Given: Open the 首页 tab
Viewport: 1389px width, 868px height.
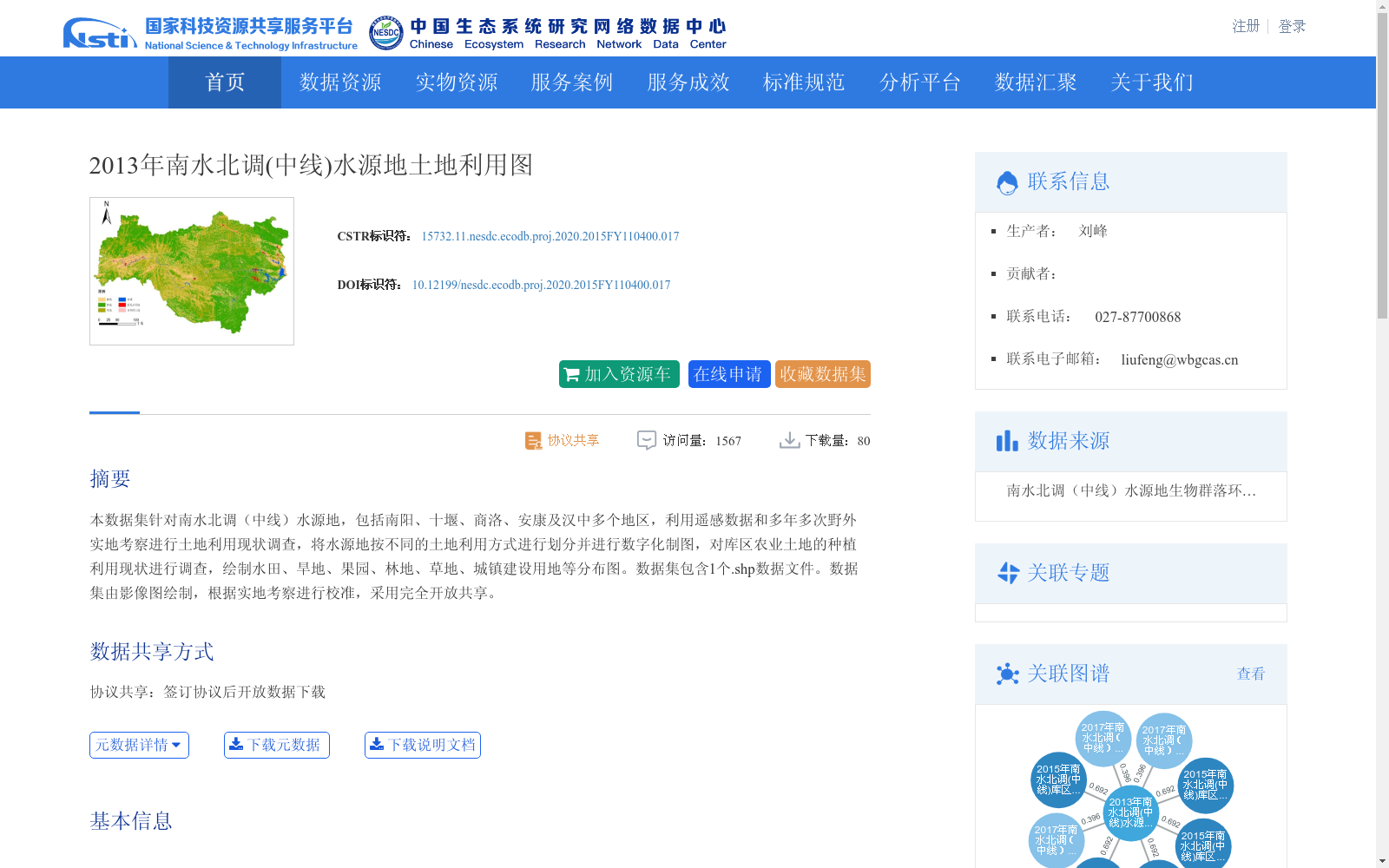Looking at the screenshot, I should coord(225,82).
